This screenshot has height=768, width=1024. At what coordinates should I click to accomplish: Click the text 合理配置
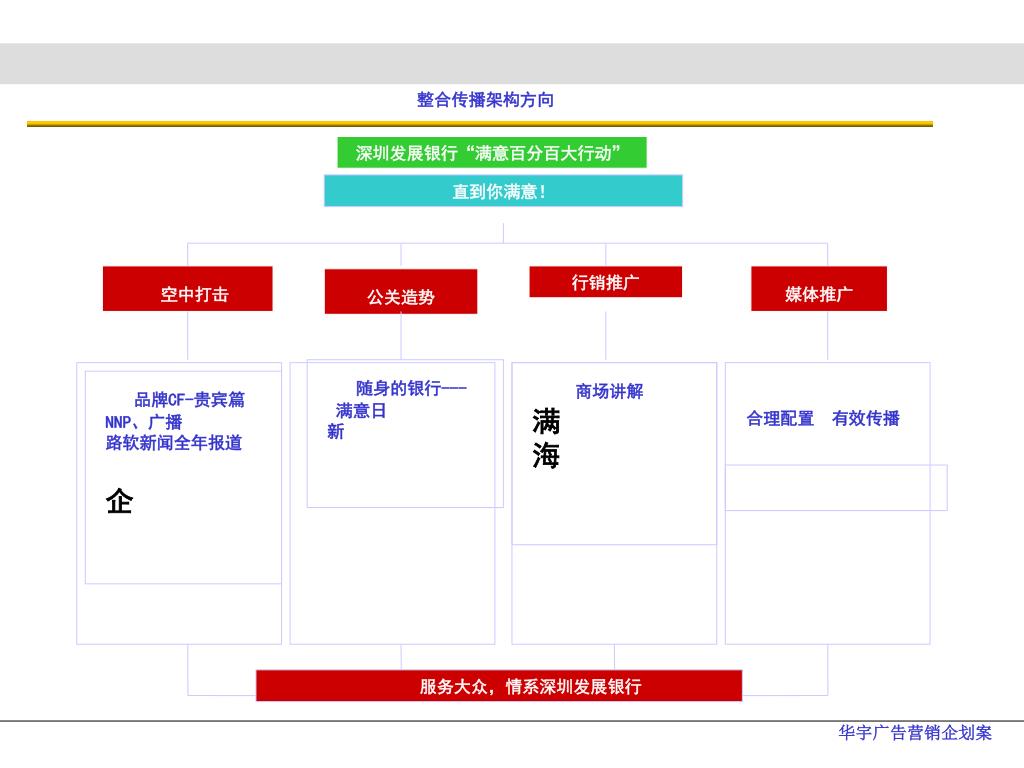[x=780, y=418]
